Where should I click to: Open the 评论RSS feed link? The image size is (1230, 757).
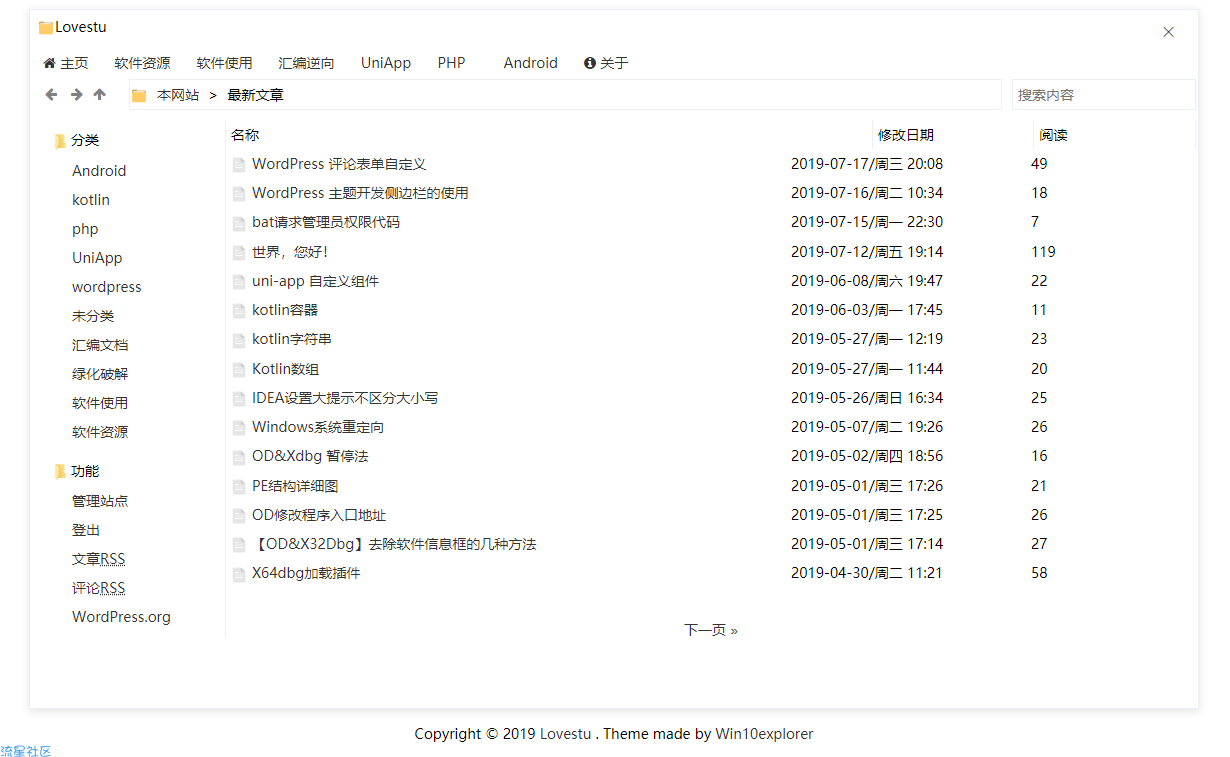[99, 588]
